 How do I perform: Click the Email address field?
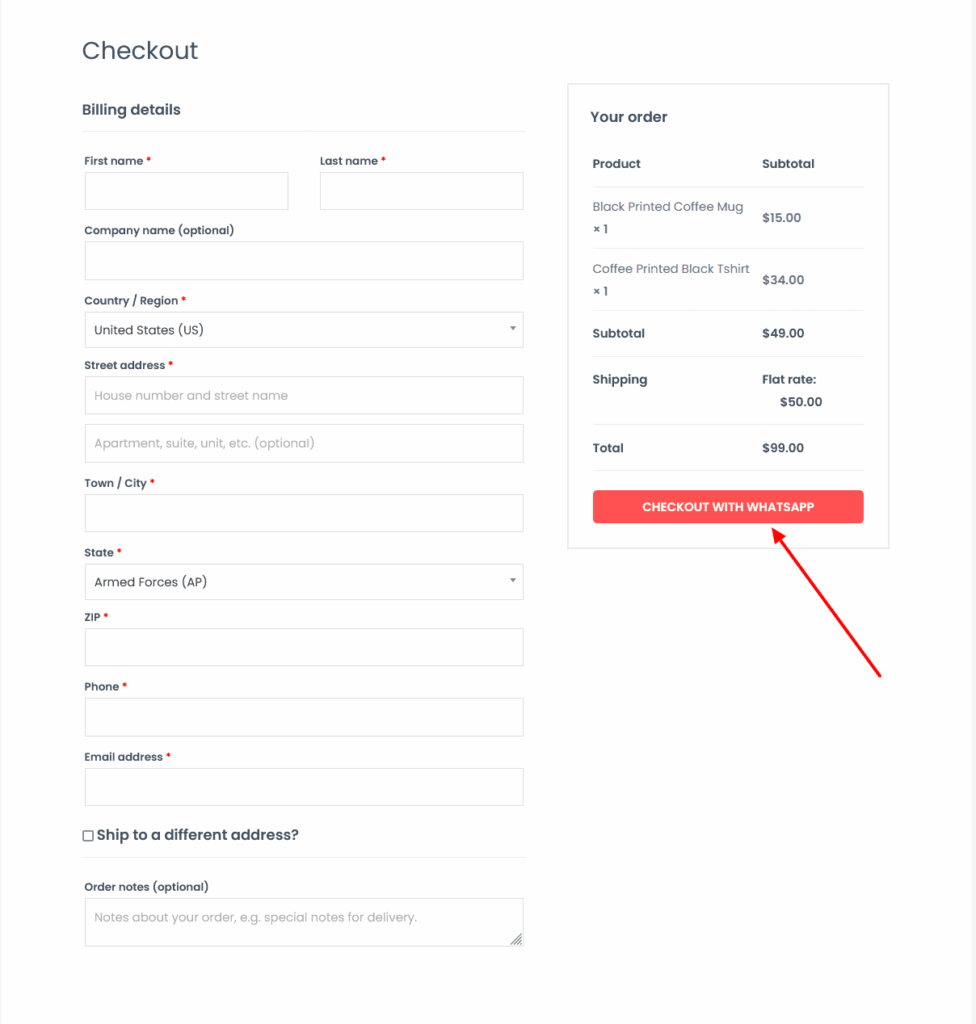304,787
